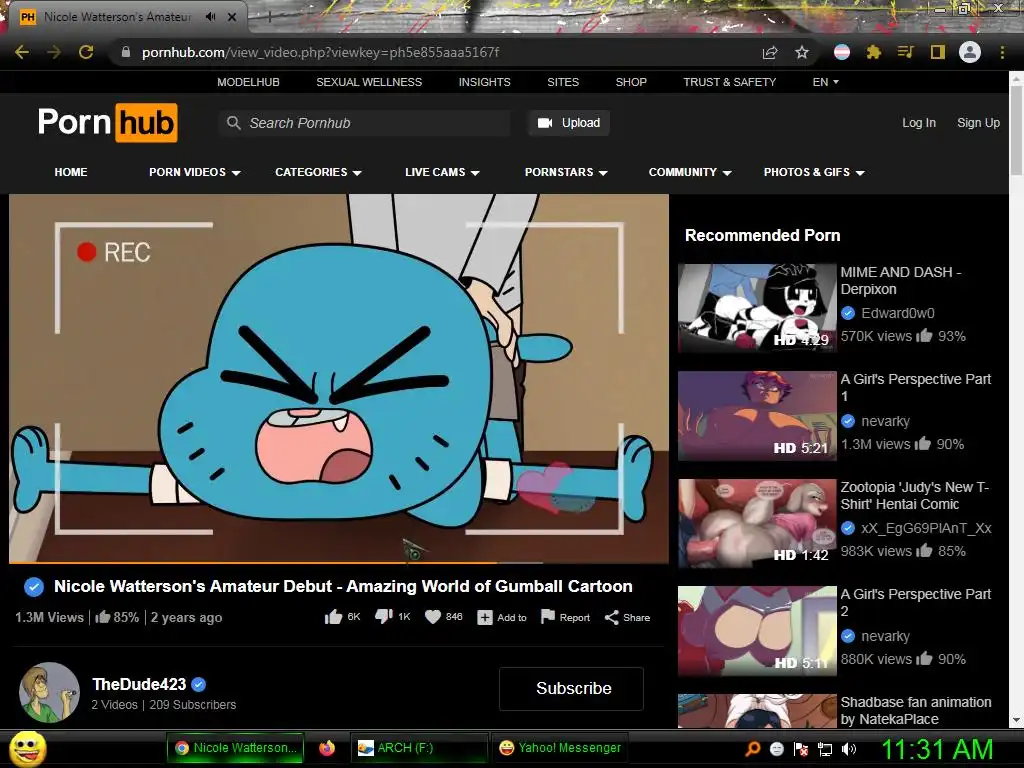Close the current browser tab
The image size is (1024, 768).
[232, 17]
